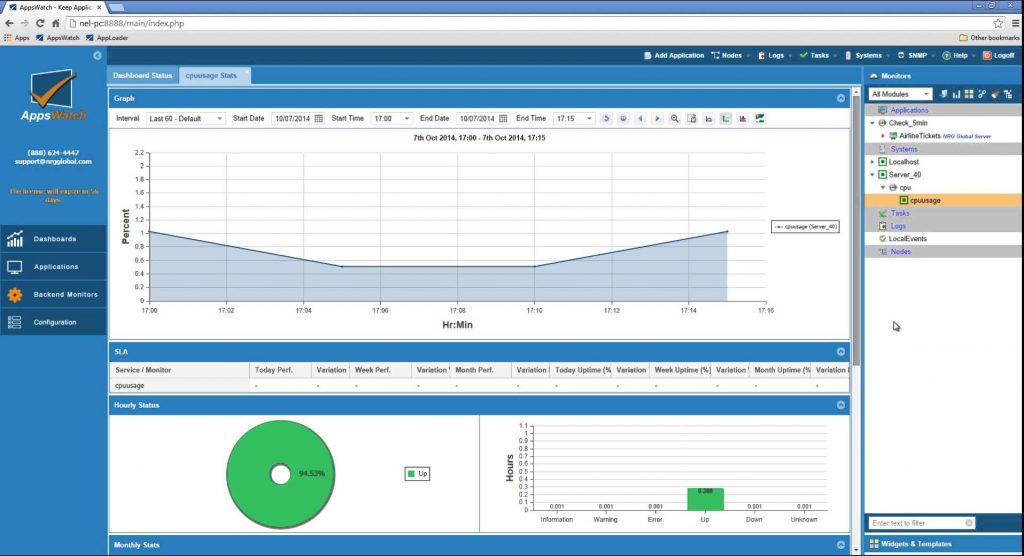This screenshot has height=556, width=1024.
Task: Open the Help menu
Action: (x=959, y=56)
